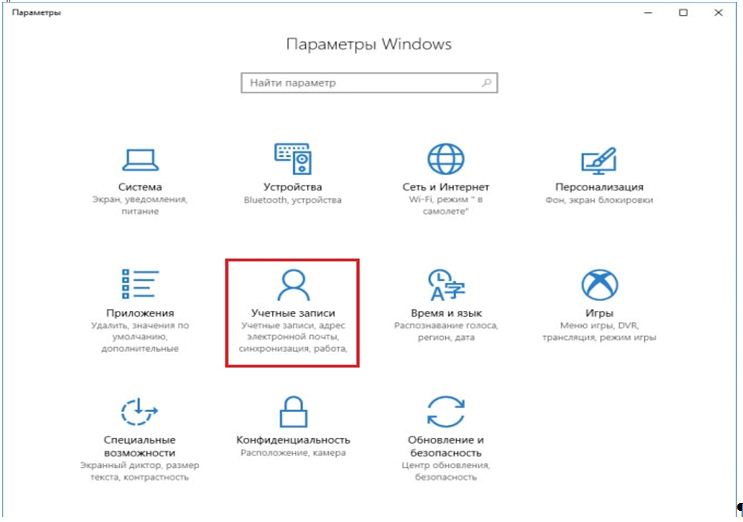Screen dimensions: 743x522
Task: Open the Персонализация paintbrush icon
Action: click(x=599, y=161)
